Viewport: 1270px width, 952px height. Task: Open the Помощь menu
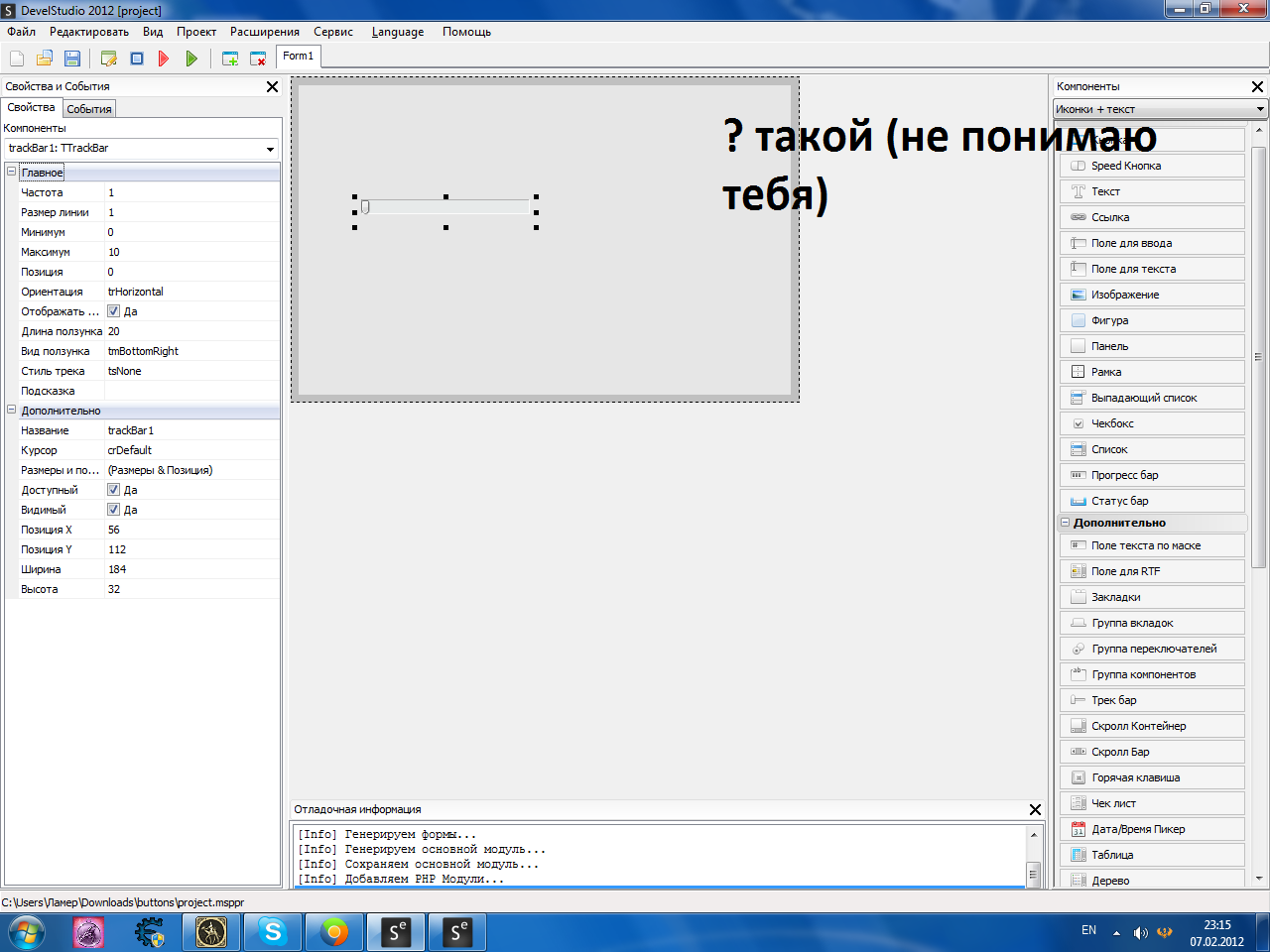[466, 32]
